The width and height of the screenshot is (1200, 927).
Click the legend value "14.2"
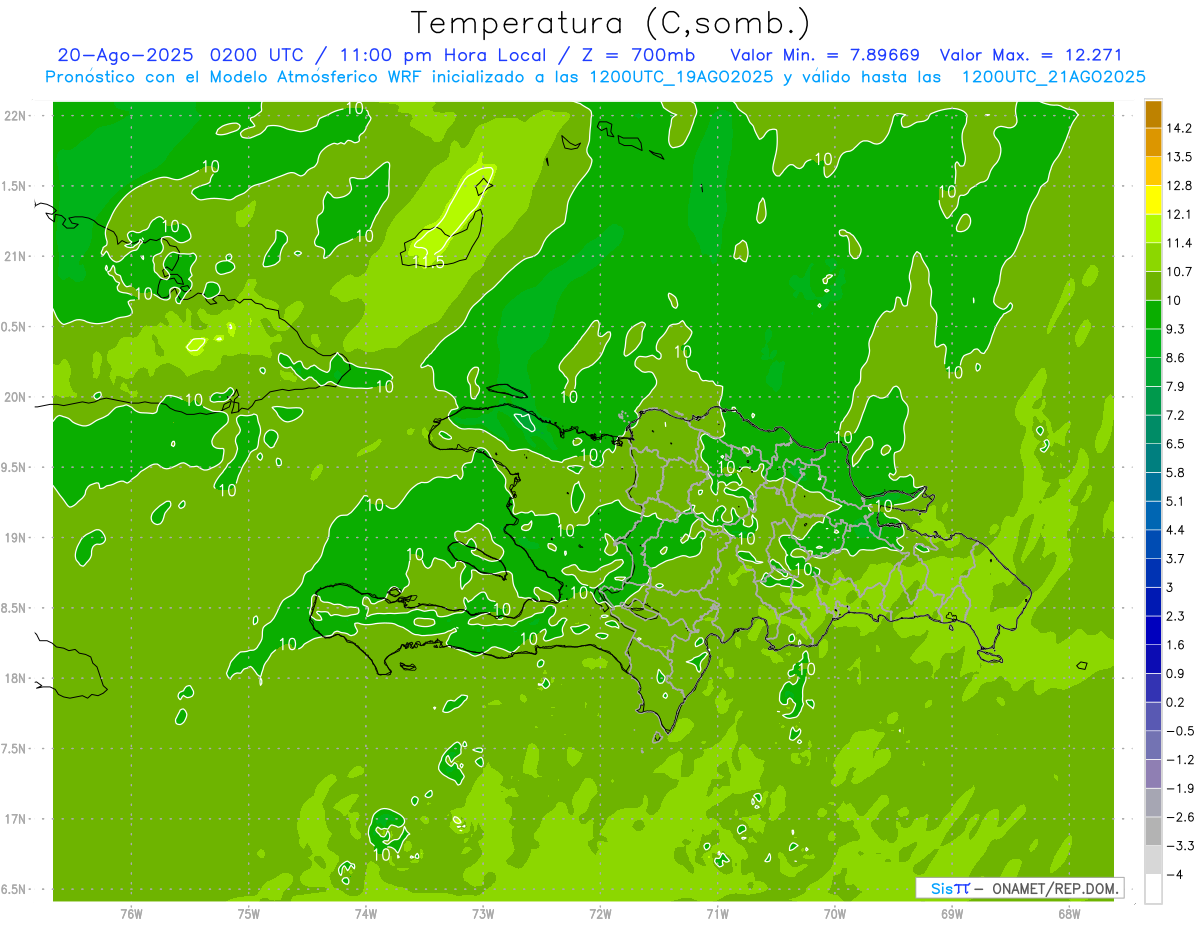click(x=1179, y=128)
